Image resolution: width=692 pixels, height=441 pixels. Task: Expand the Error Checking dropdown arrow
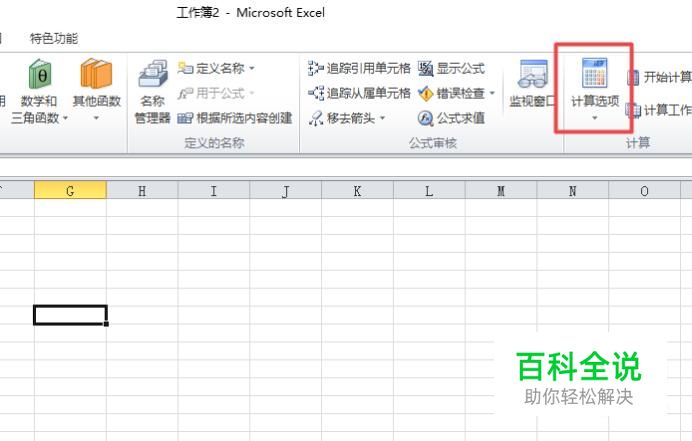492,93
